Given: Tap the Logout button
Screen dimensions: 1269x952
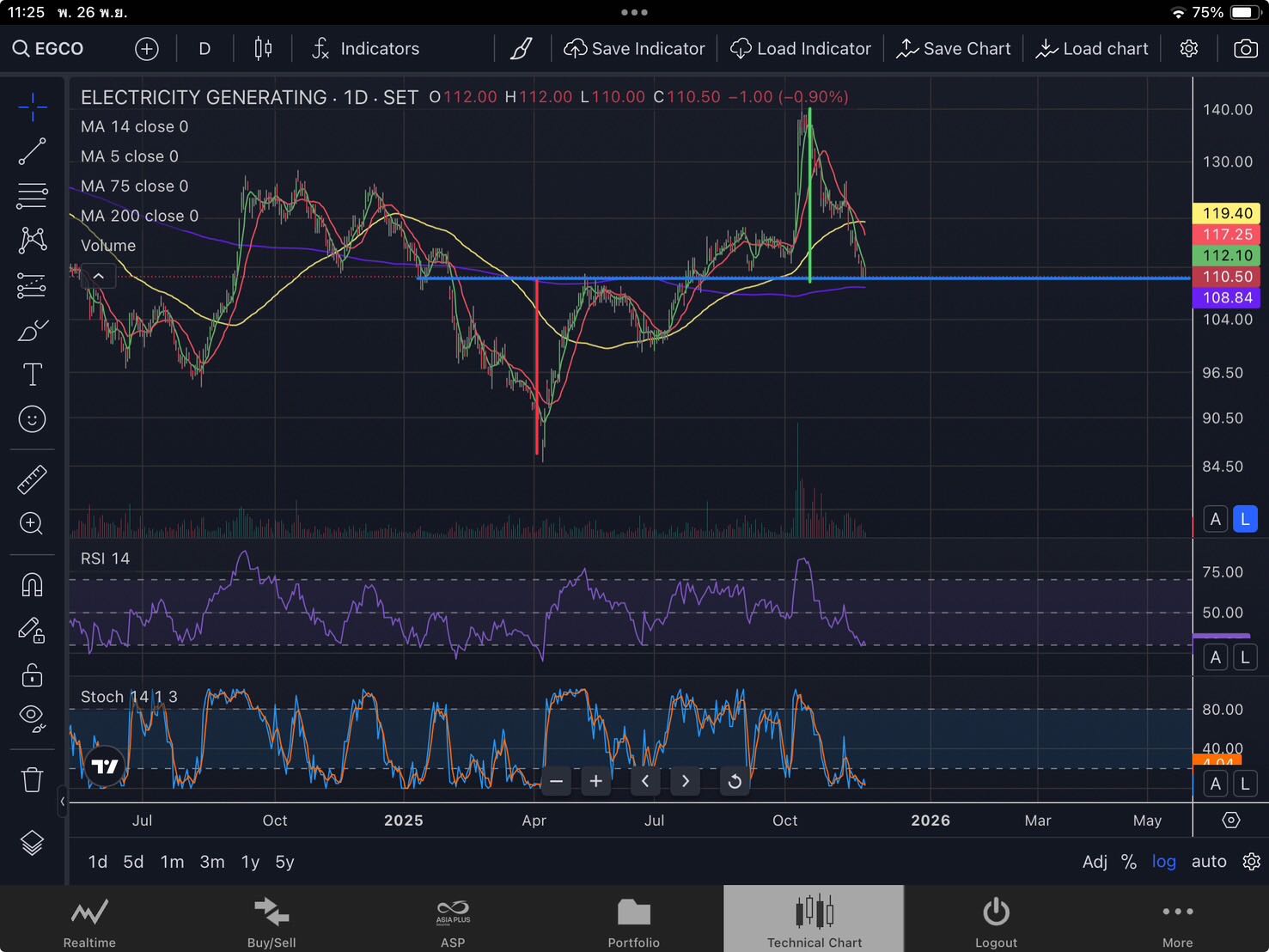Looking at the screenshot, I should click(996, 919).
